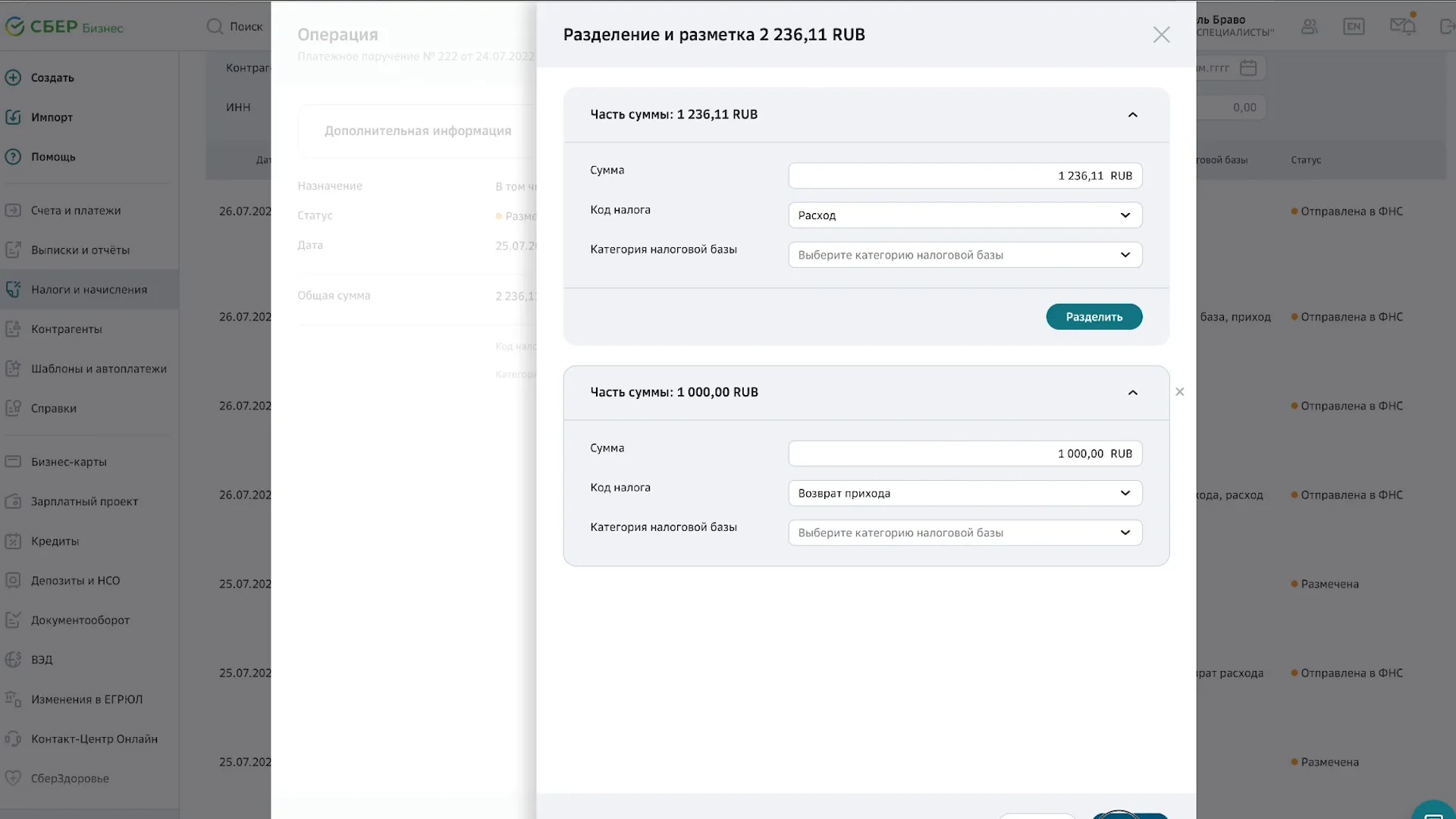Image resolution: width=1456 pixels, height=819 pixels.
Task: Select Налоги и начисления menu item
Action: tap(89, 289)
